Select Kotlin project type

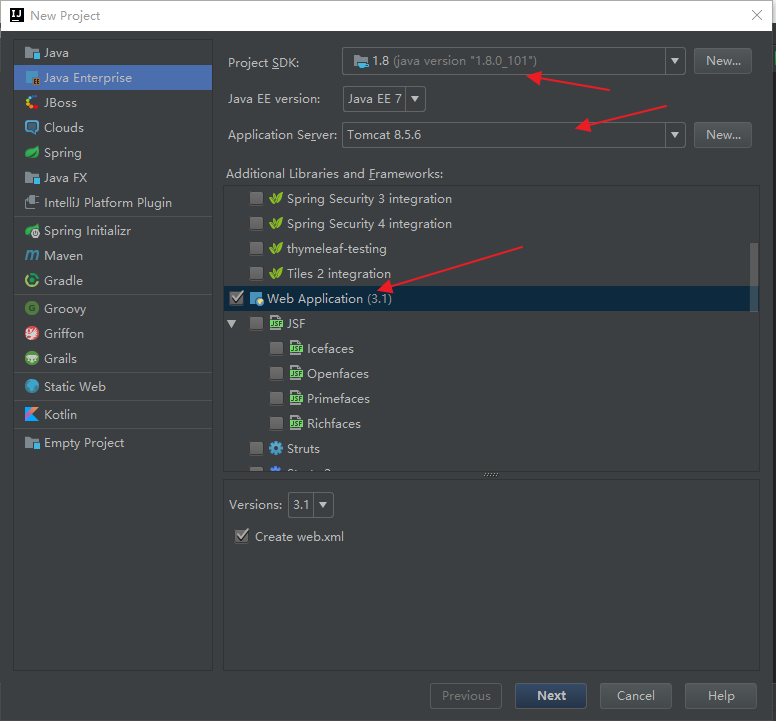113,414
